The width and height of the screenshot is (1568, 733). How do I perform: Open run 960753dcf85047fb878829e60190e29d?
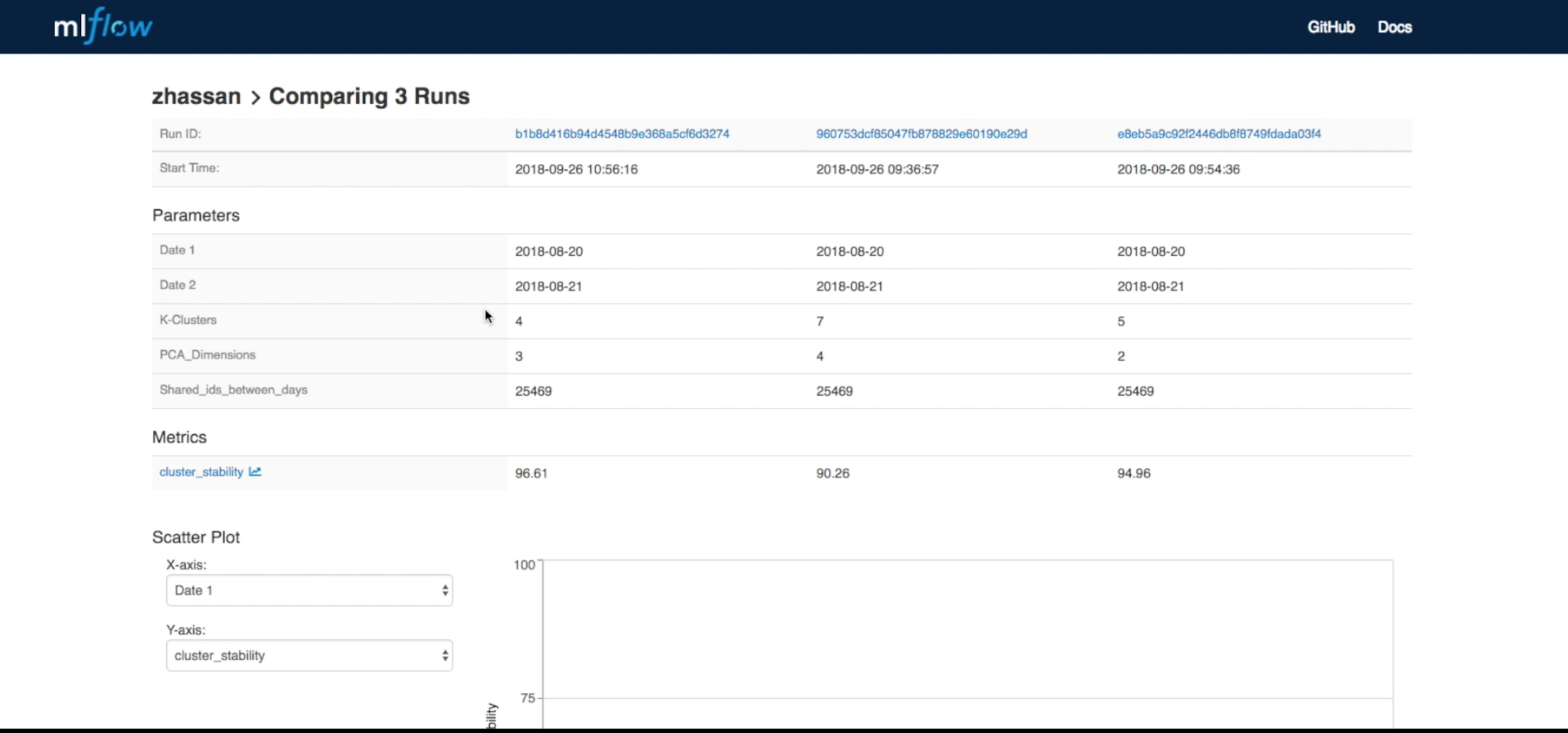click(x=921, y=134)
